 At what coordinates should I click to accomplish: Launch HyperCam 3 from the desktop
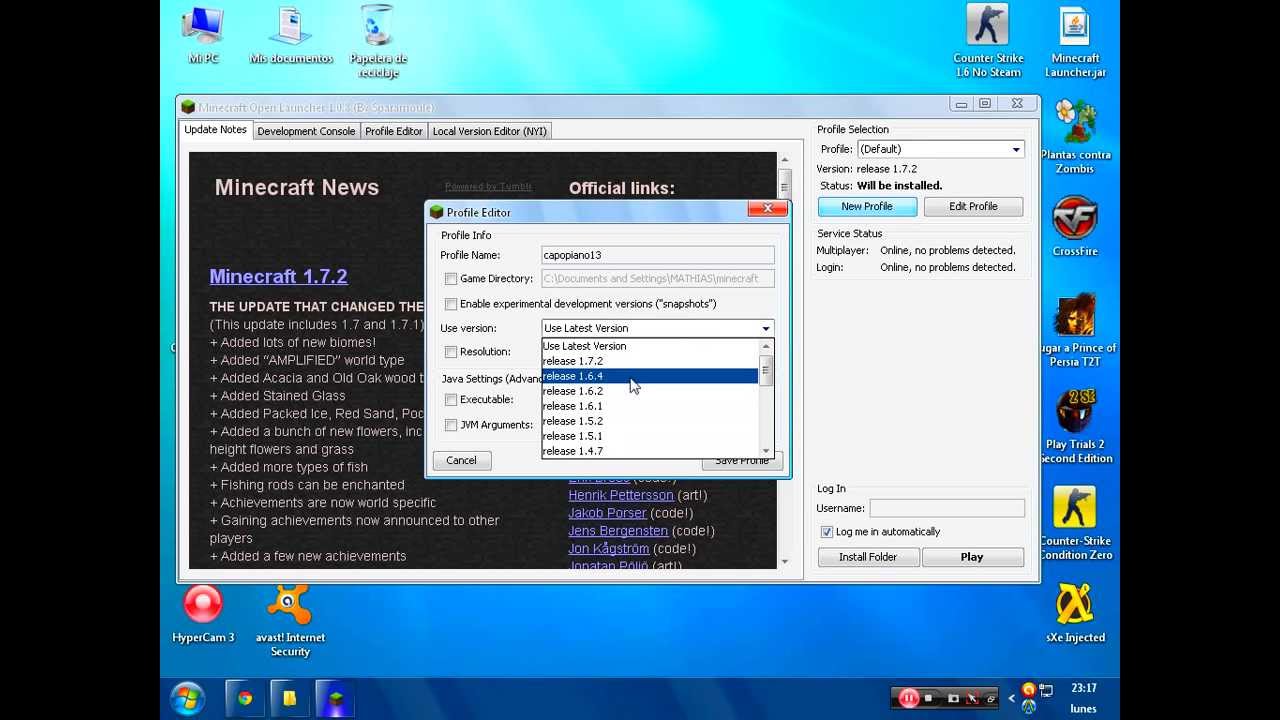[203, 613]
